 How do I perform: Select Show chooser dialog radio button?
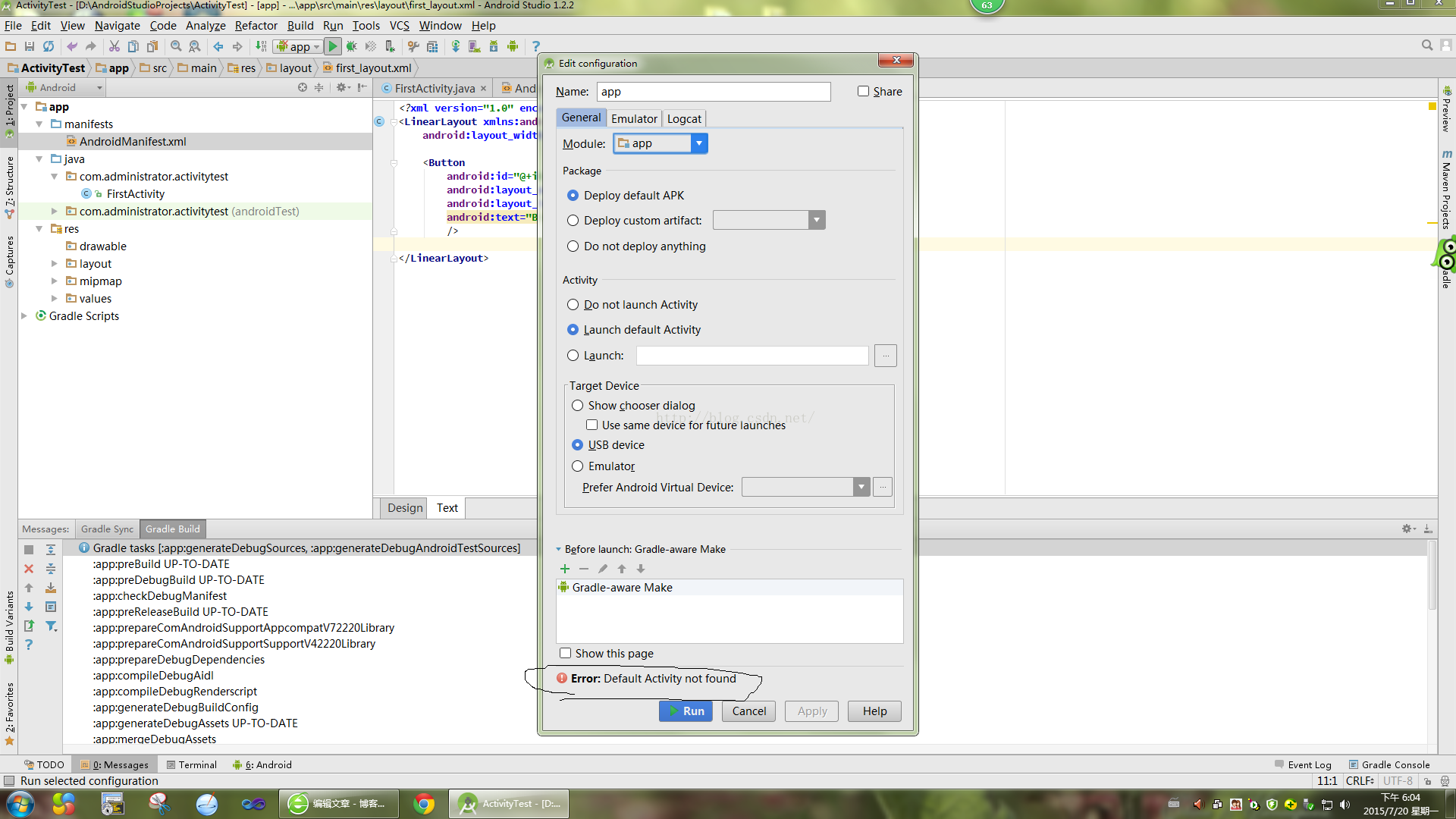click(x=577, y=406)
